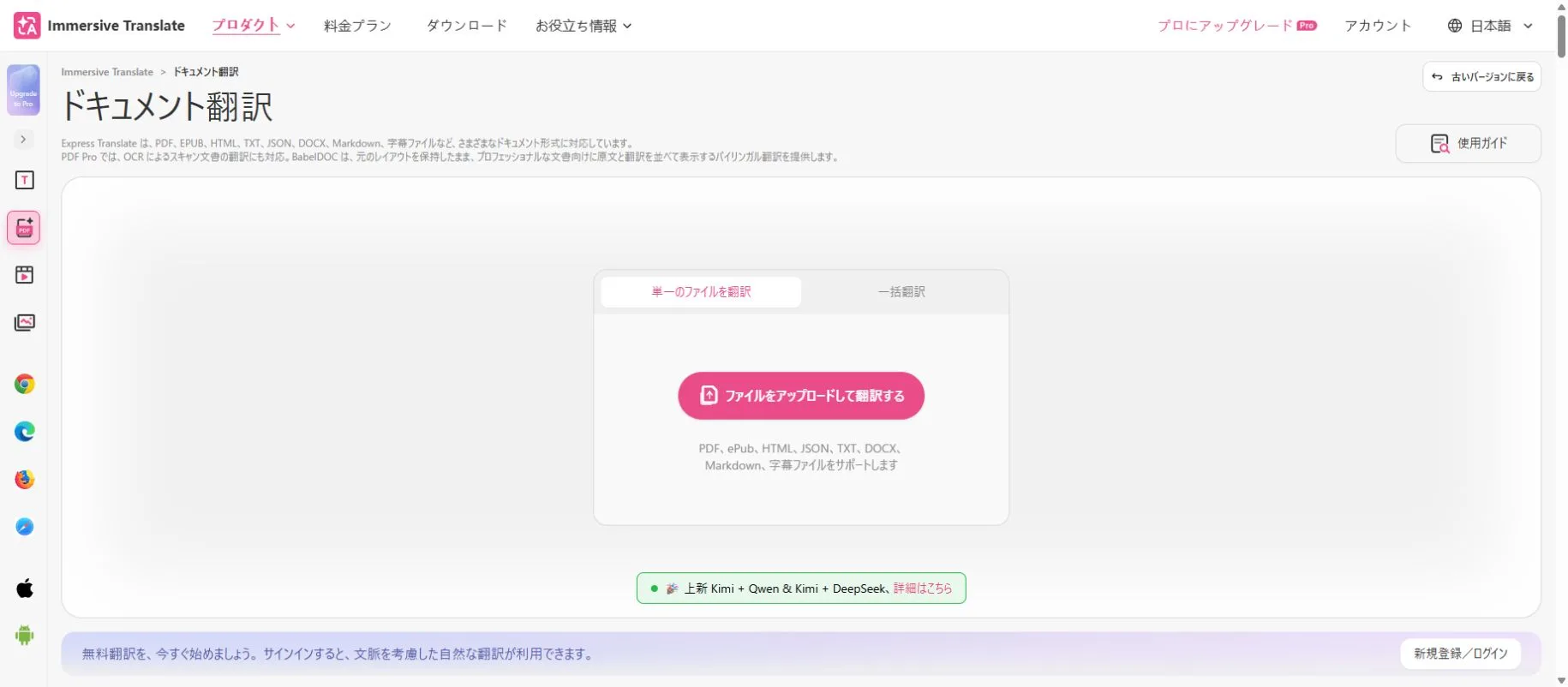
Task: Click the 詳細はこちら link
Action: click(x=923, y=588)
